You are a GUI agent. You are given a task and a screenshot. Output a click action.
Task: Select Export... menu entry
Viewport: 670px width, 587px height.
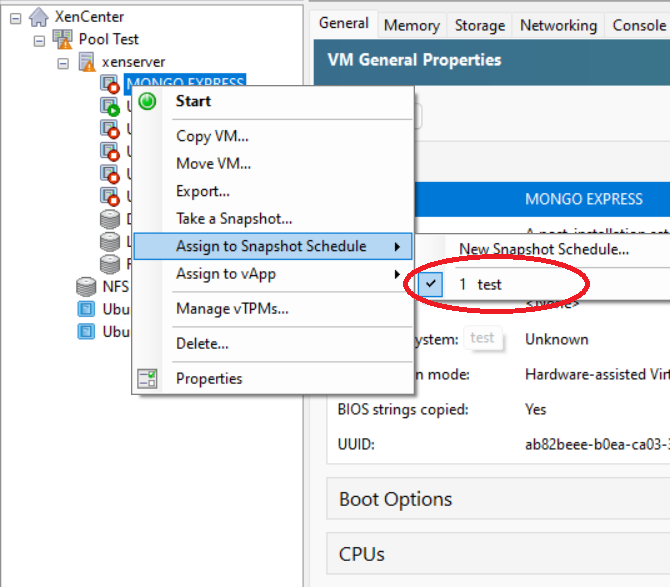click(273, 191)
